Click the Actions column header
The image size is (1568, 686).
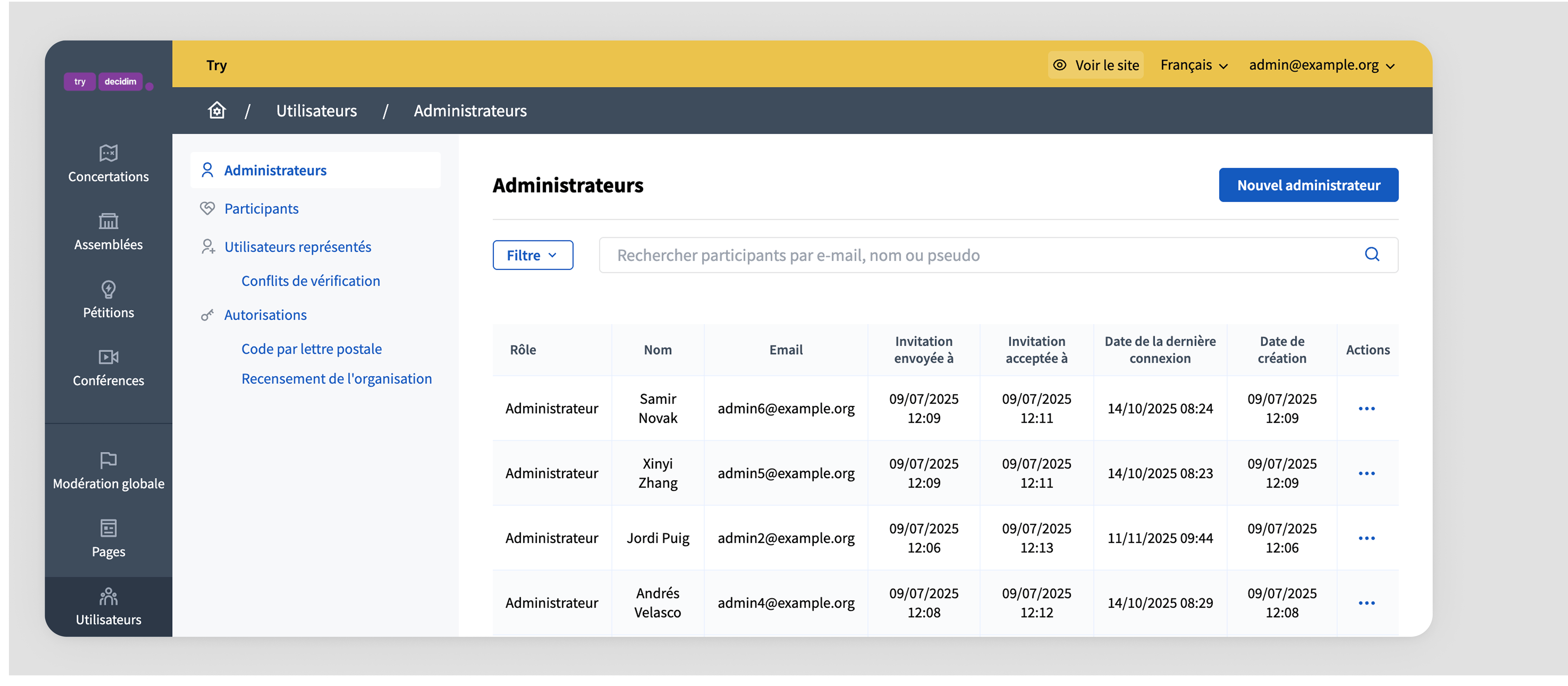pyautogui.click(x=1367, y=350)
